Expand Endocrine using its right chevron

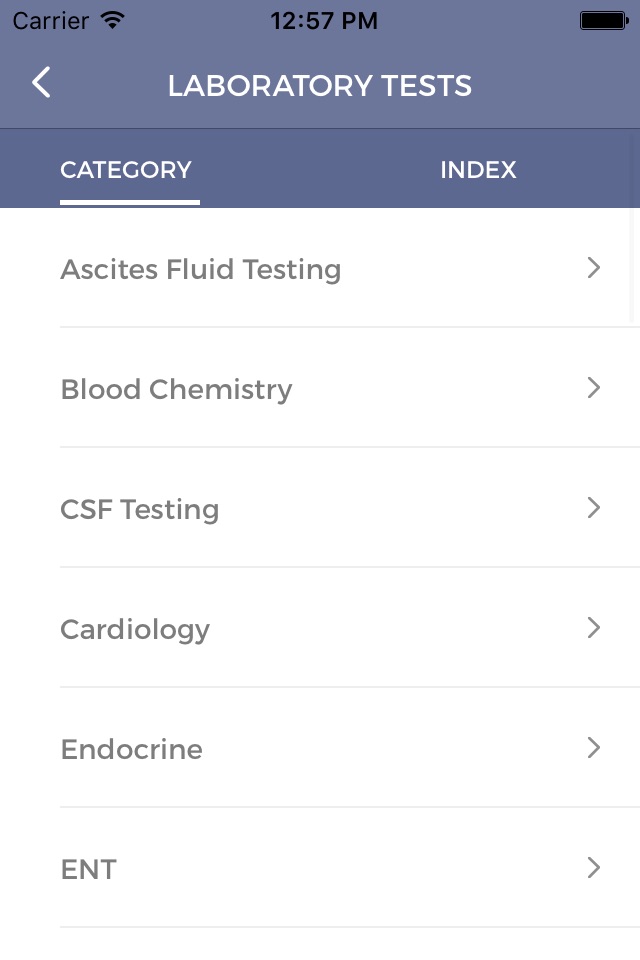pyautogui.click(x=593, y=748)
